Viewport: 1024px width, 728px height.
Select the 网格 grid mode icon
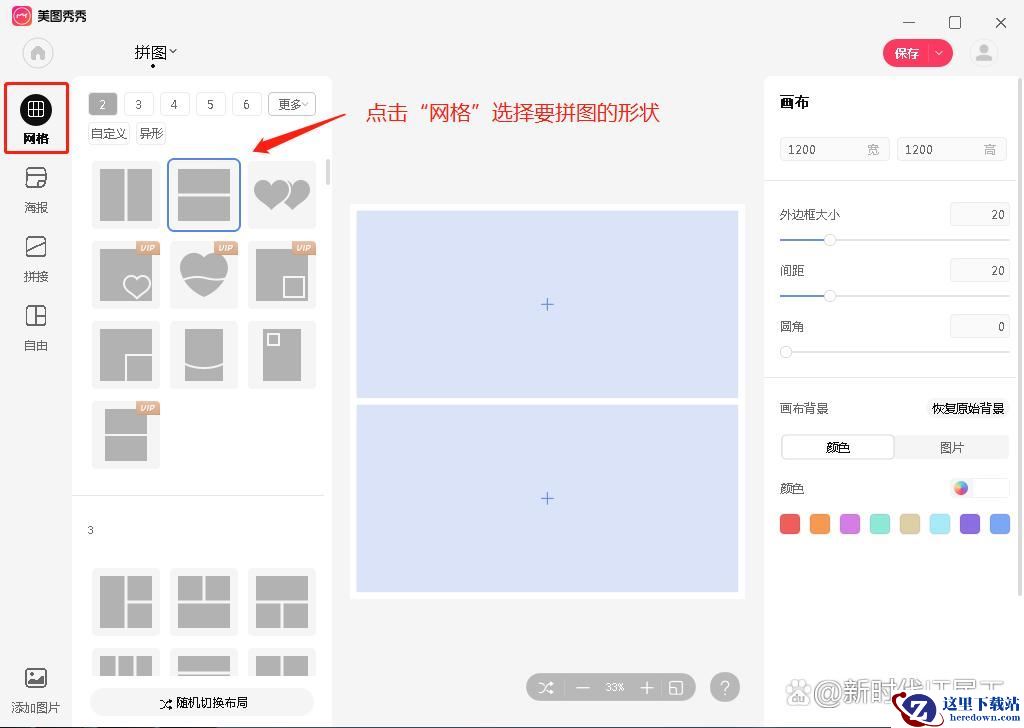tap(36, 110)
